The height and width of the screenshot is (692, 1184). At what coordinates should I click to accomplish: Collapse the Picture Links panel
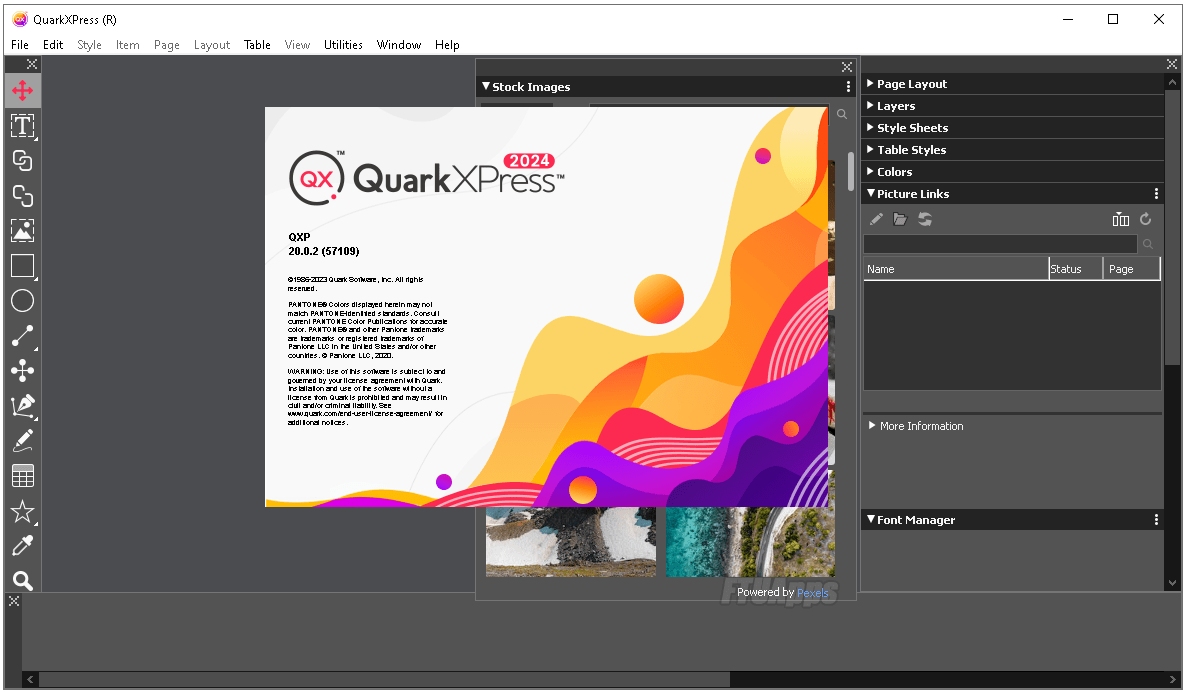click(871, 193)
